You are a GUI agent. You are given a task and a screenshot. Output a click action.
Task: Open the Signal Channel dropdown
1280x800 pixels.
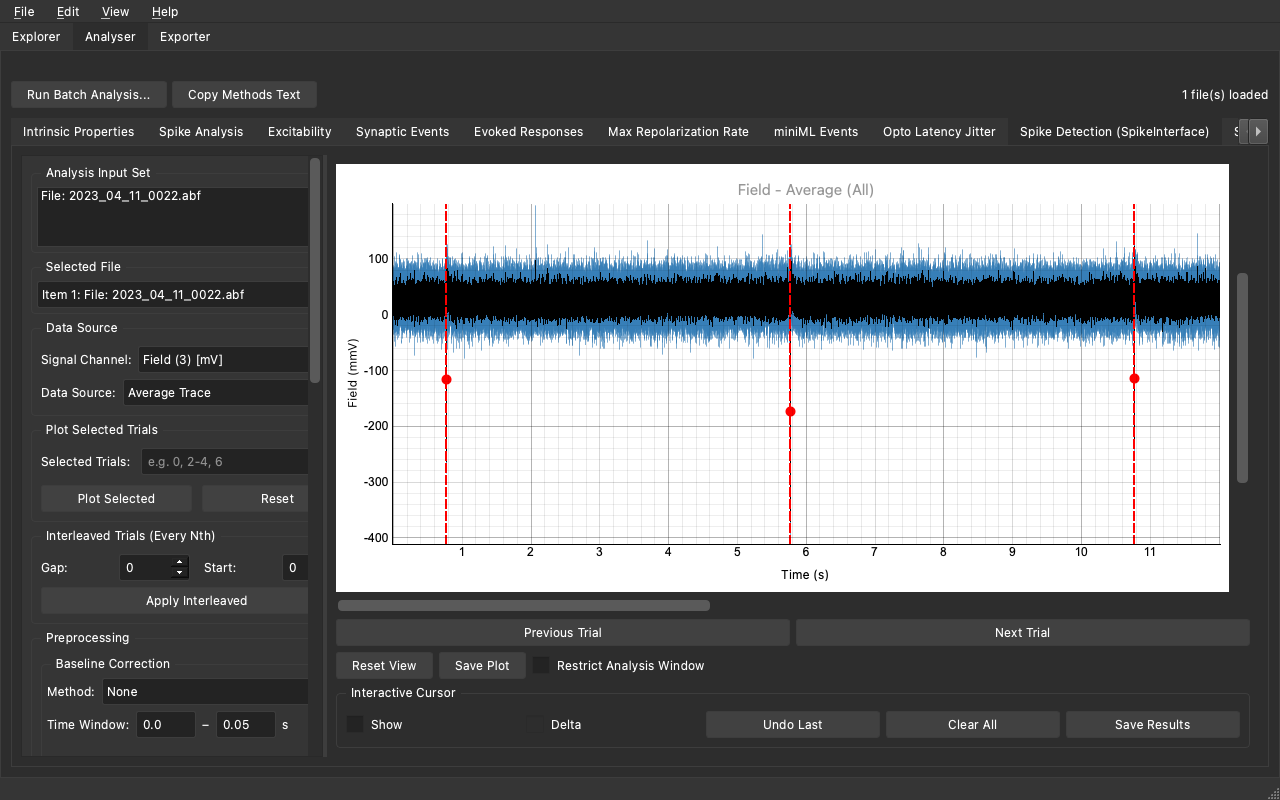(x=223, y=360)
